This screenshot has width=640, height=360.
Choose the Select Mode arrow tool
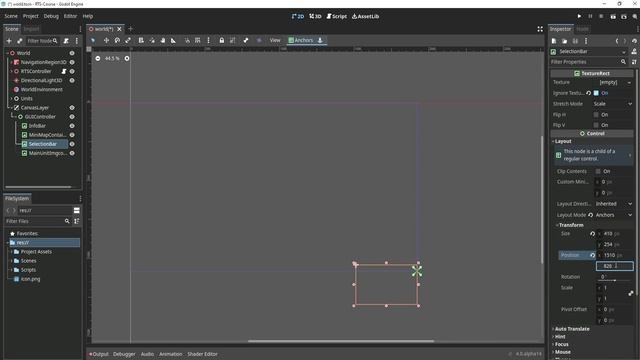click(x=93, y=40)
